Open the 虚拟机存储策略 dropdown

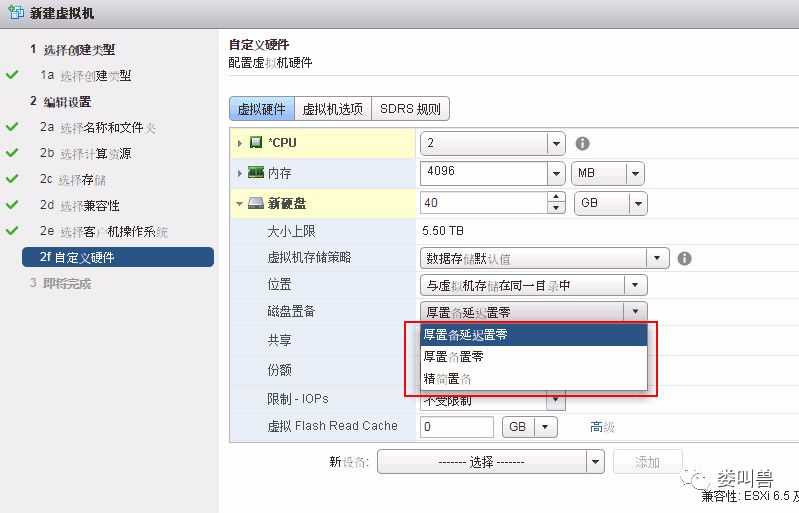pyautogui.click(x=657, y=258)
